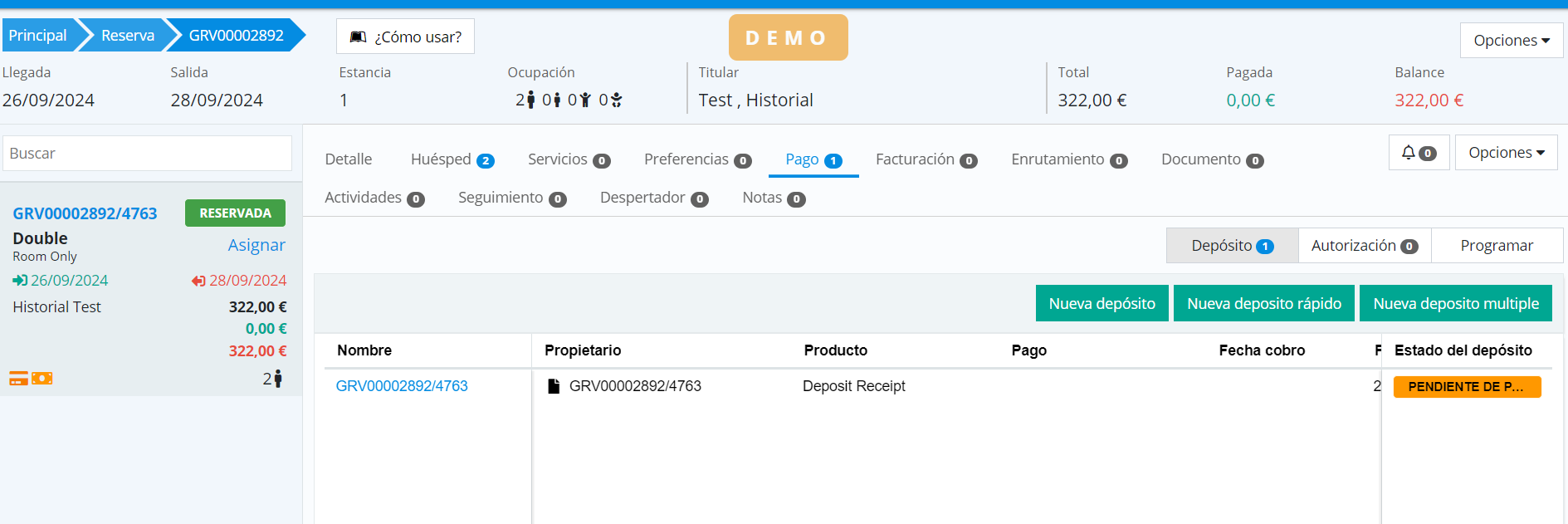Select the Autorización sub-tab
This screenshot has width=1568, height=524.
point(1364,246)
